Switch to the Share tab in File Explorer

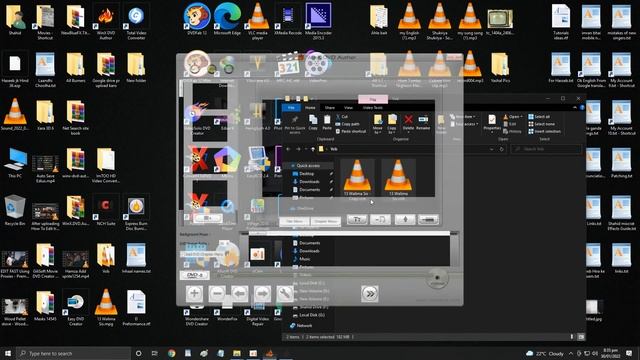pos(330,107)
